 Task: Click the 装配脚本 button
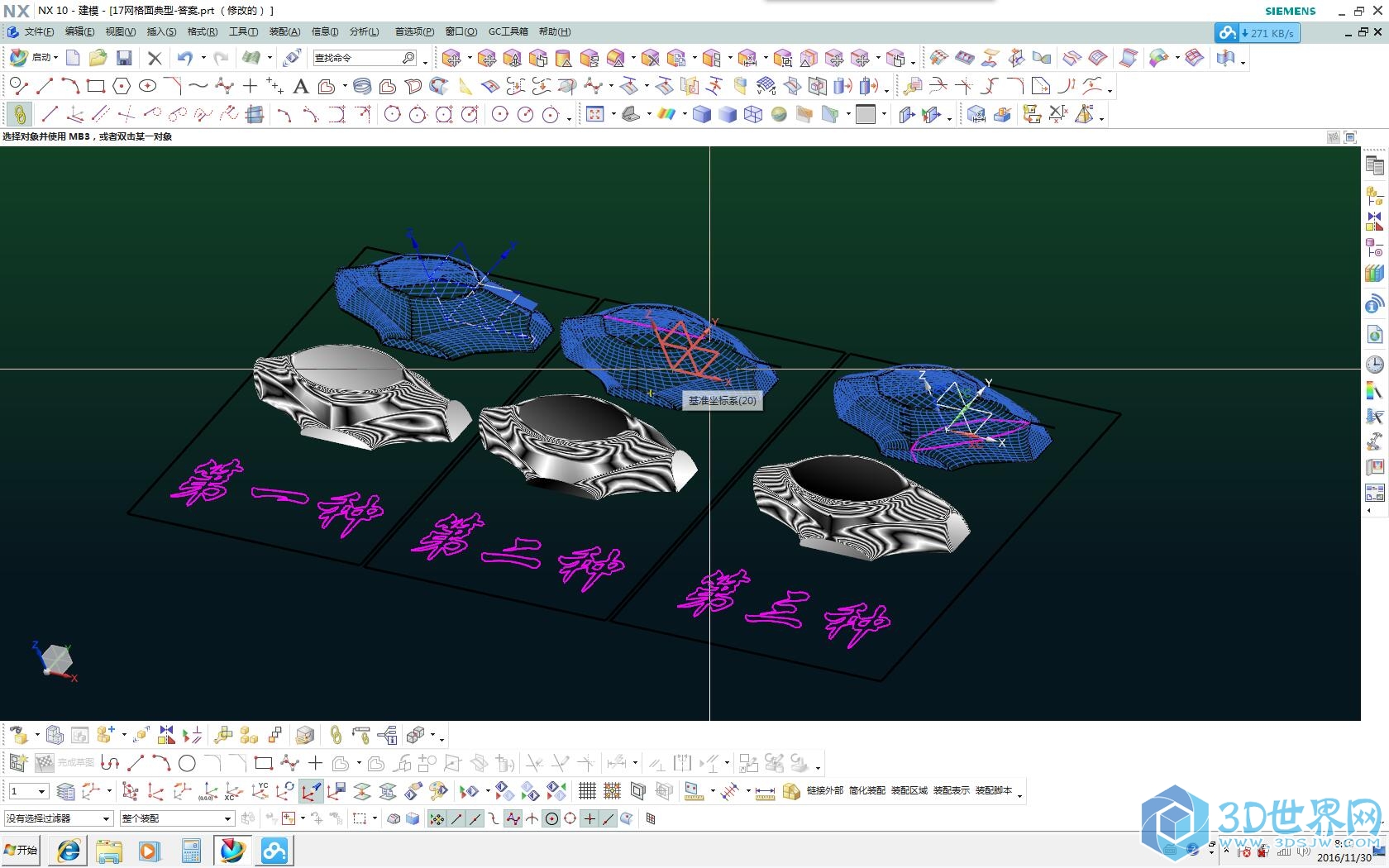click(993, 790)
